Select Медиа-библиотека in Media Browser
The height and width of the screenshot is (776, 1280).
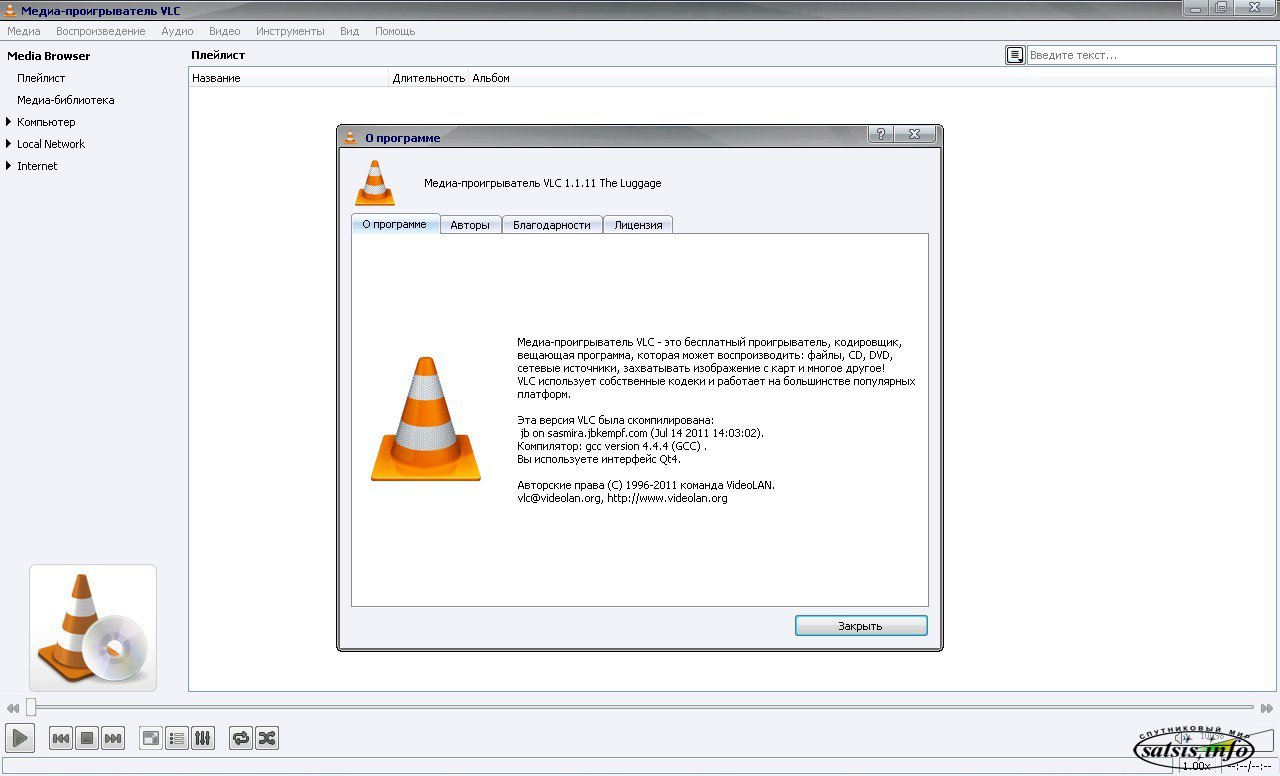[65, 100]
